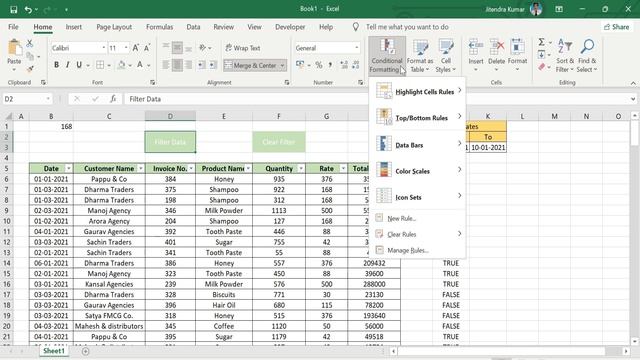Add a new sheet with plus button

(x=85, y=351)
